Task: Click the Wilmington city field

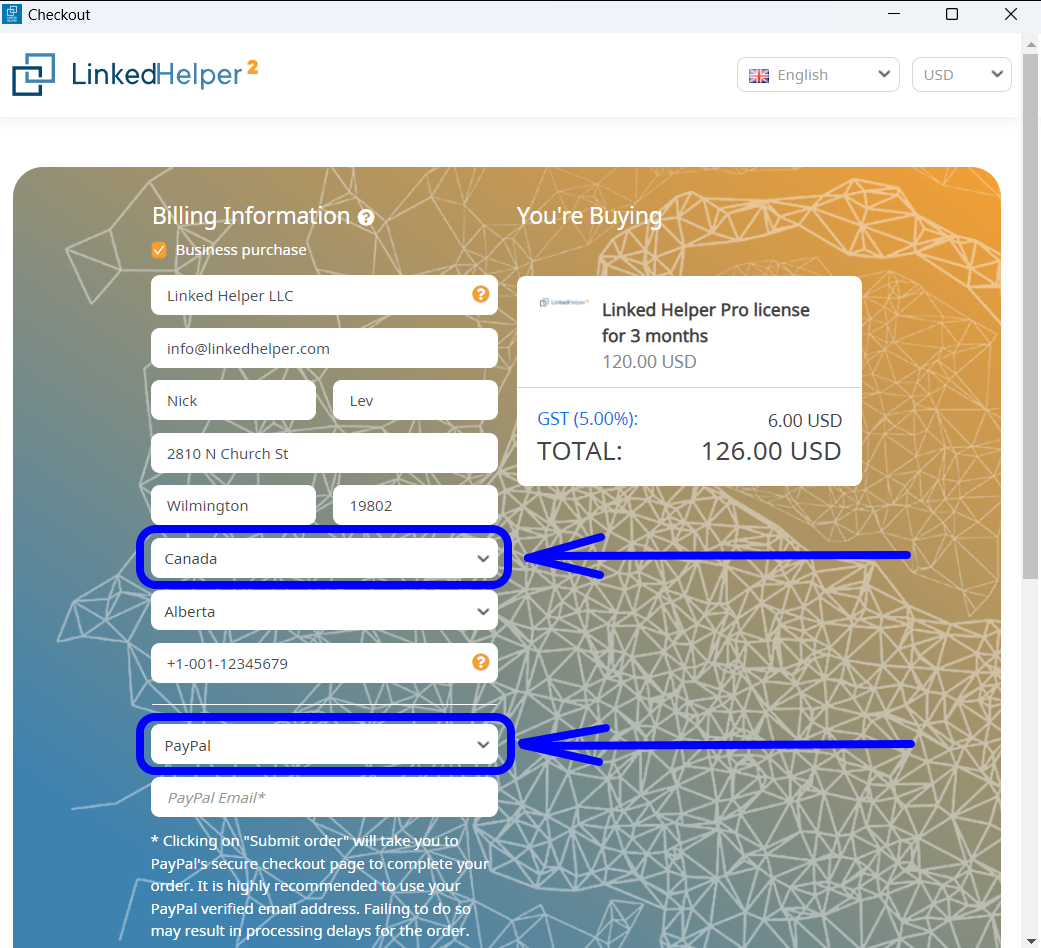Action: click(x=233, y=505)
